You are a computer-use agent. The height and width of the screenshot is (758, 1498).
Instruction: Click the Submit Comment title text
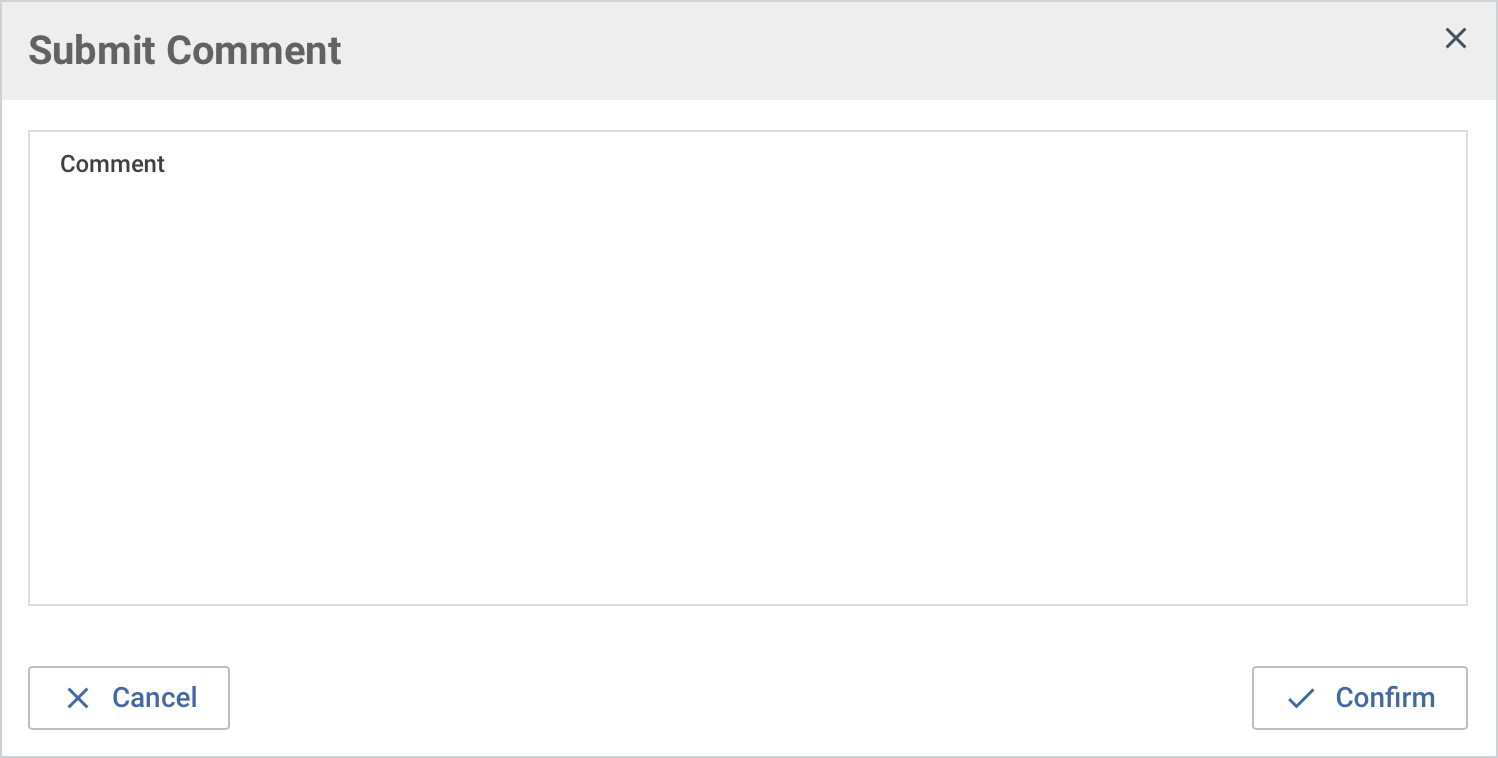184,50
